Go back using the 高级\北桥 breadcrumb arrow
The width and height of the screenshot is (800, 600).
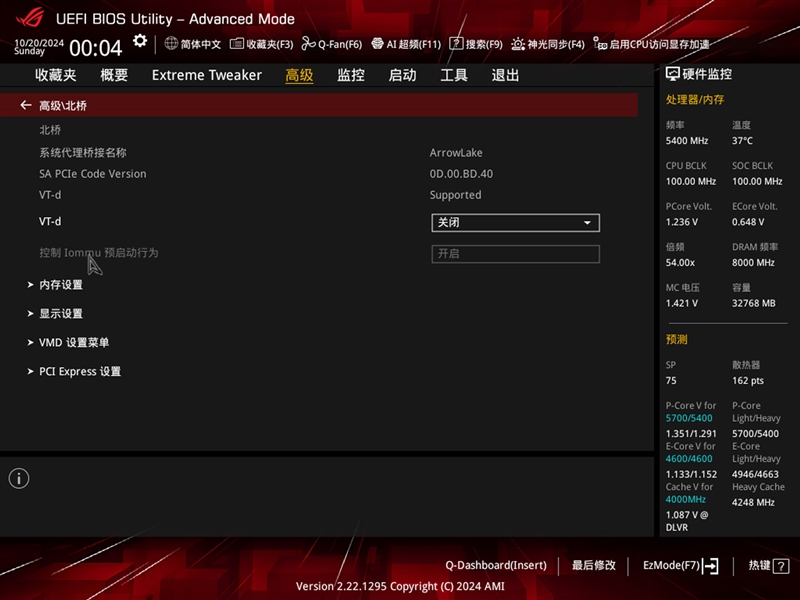[25, 104]
